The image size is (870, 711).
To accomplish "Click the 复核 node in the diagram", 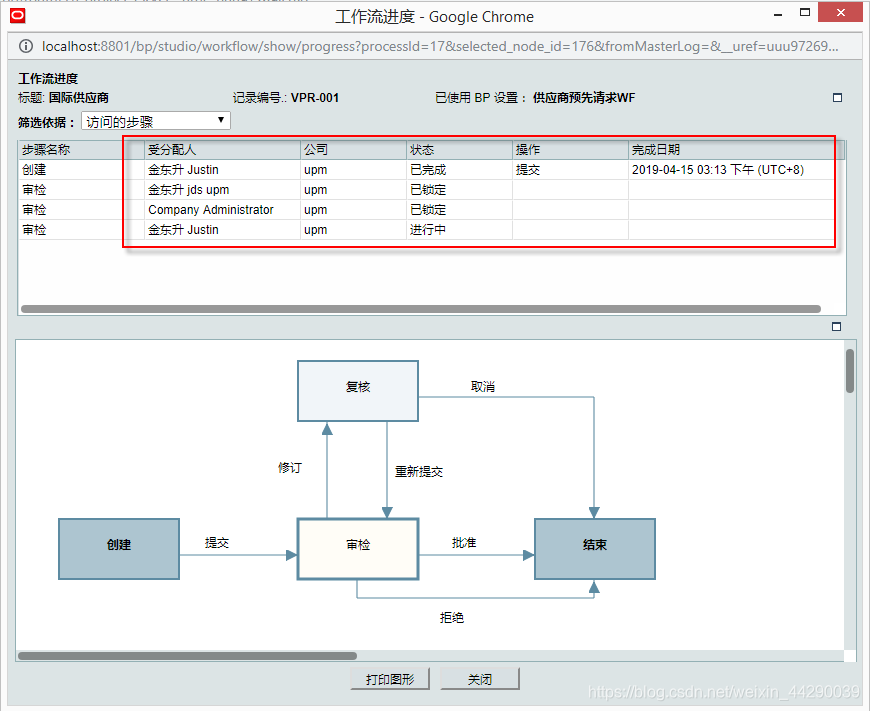I will 358,391.
